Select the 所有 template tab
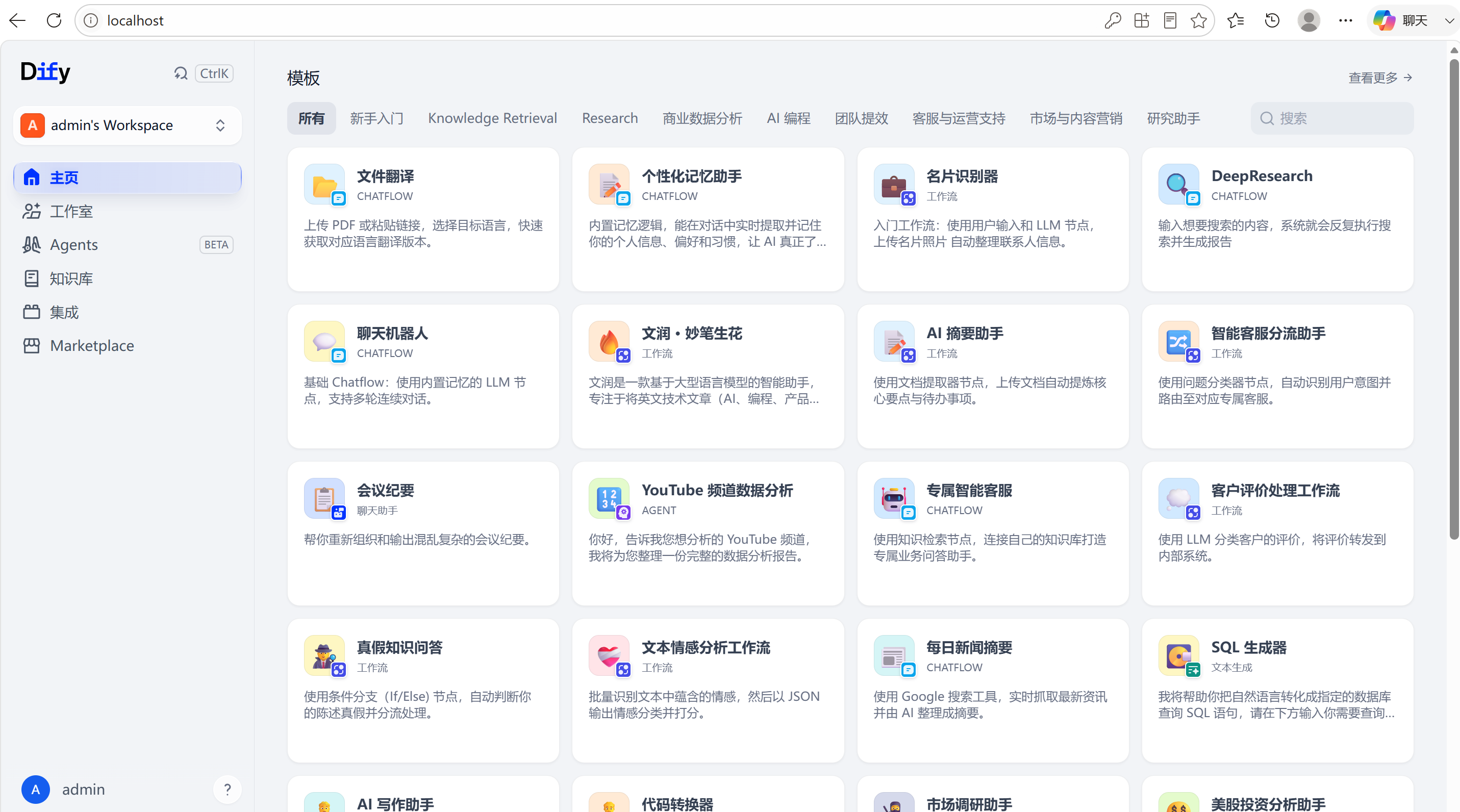 click(311, 118)
